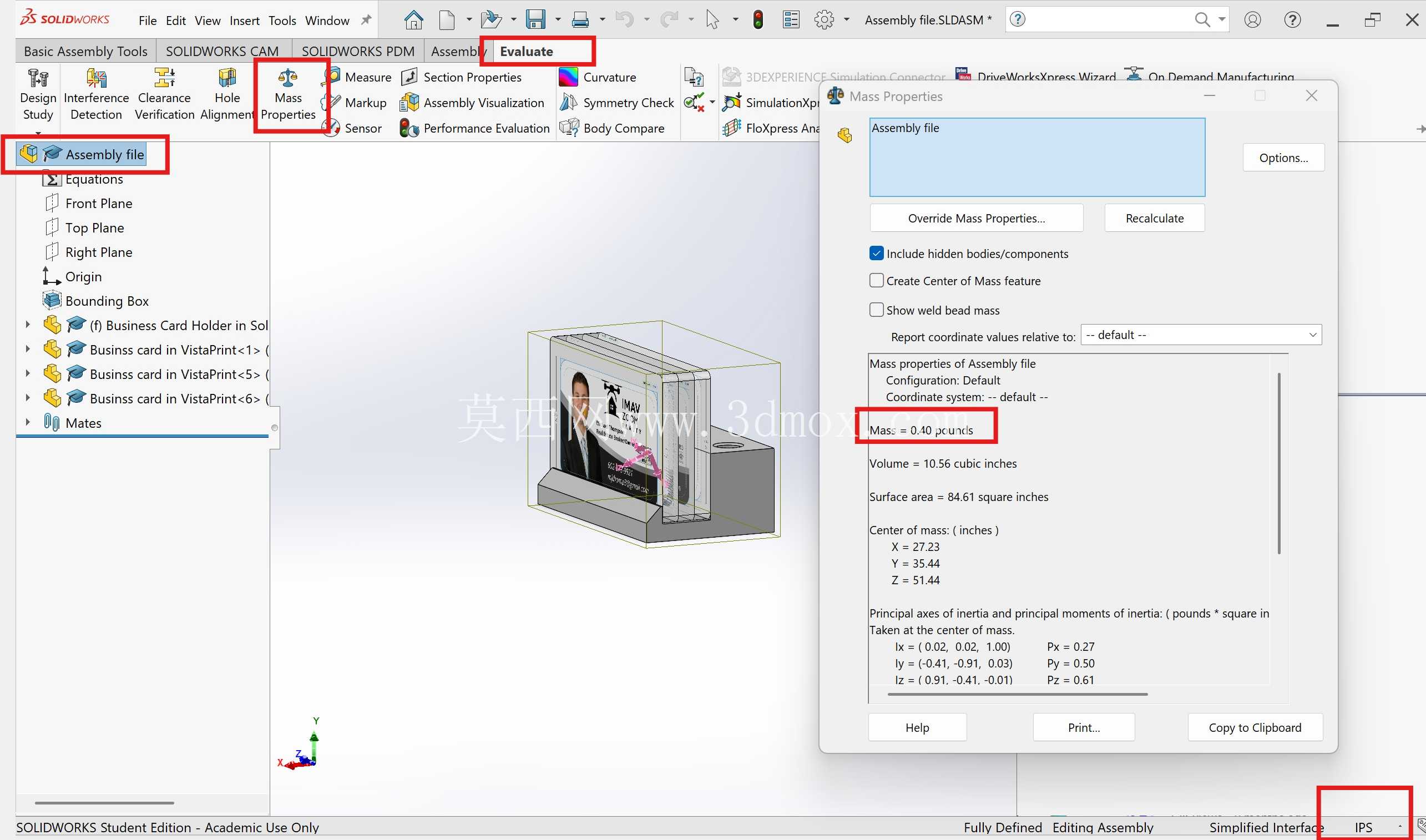Open an existing file
Image resolution: width=1426 pixels, height=840 pixels.
pos(490,20)
